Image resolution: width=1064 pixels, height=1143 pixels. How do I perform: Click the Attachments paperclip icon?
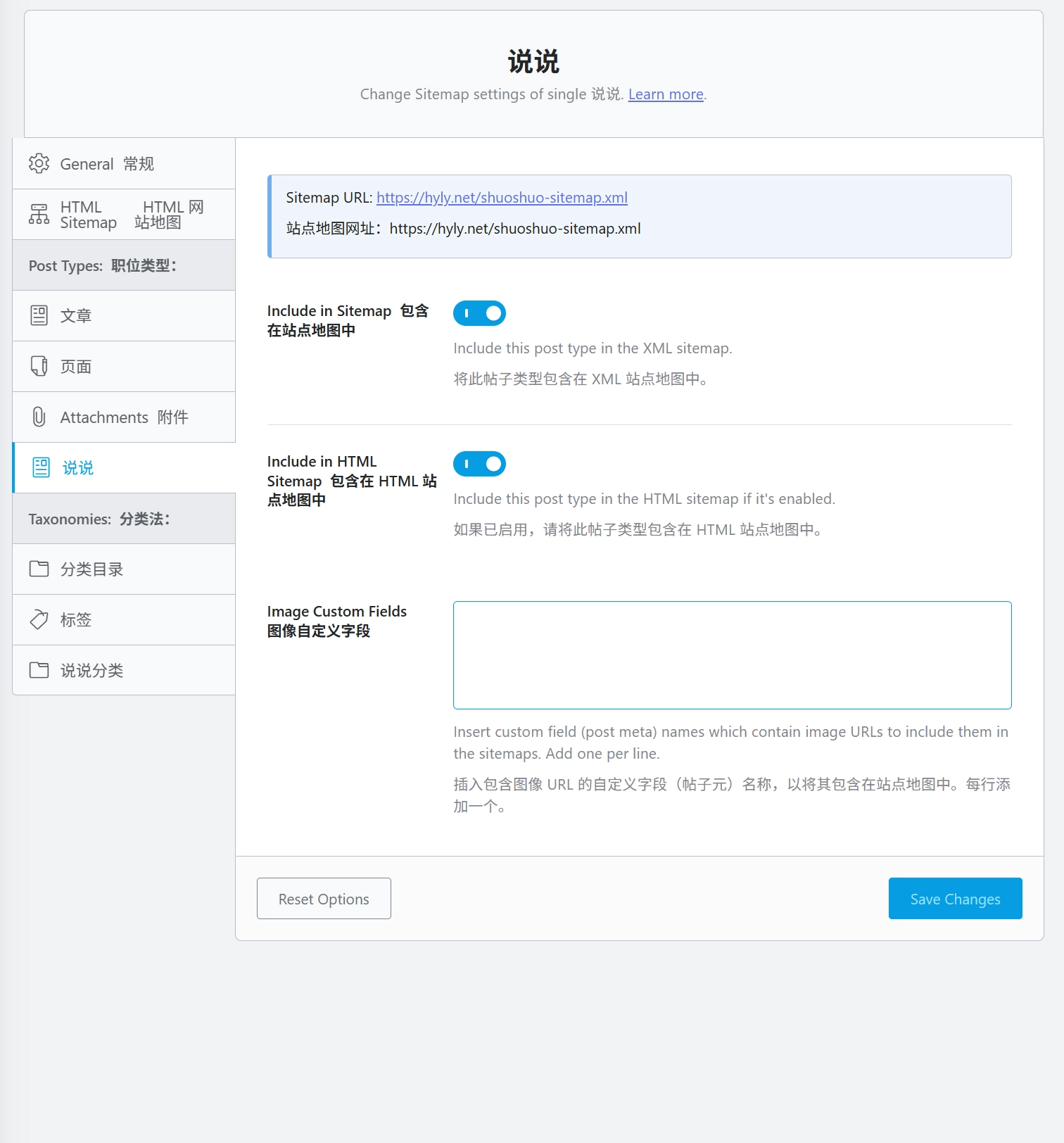(39, 417)
